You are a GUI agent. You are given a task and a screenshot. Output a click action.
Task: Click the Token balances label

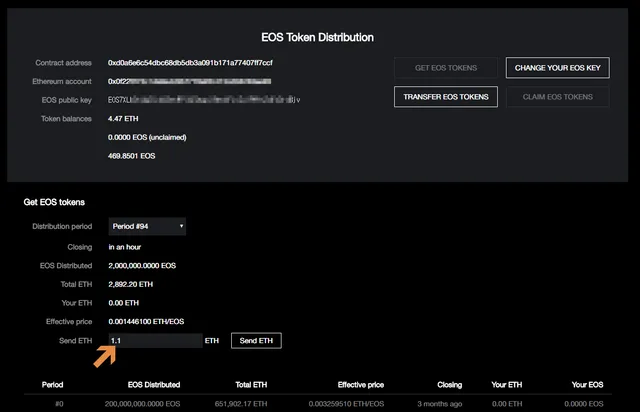[x=66, y=119]
